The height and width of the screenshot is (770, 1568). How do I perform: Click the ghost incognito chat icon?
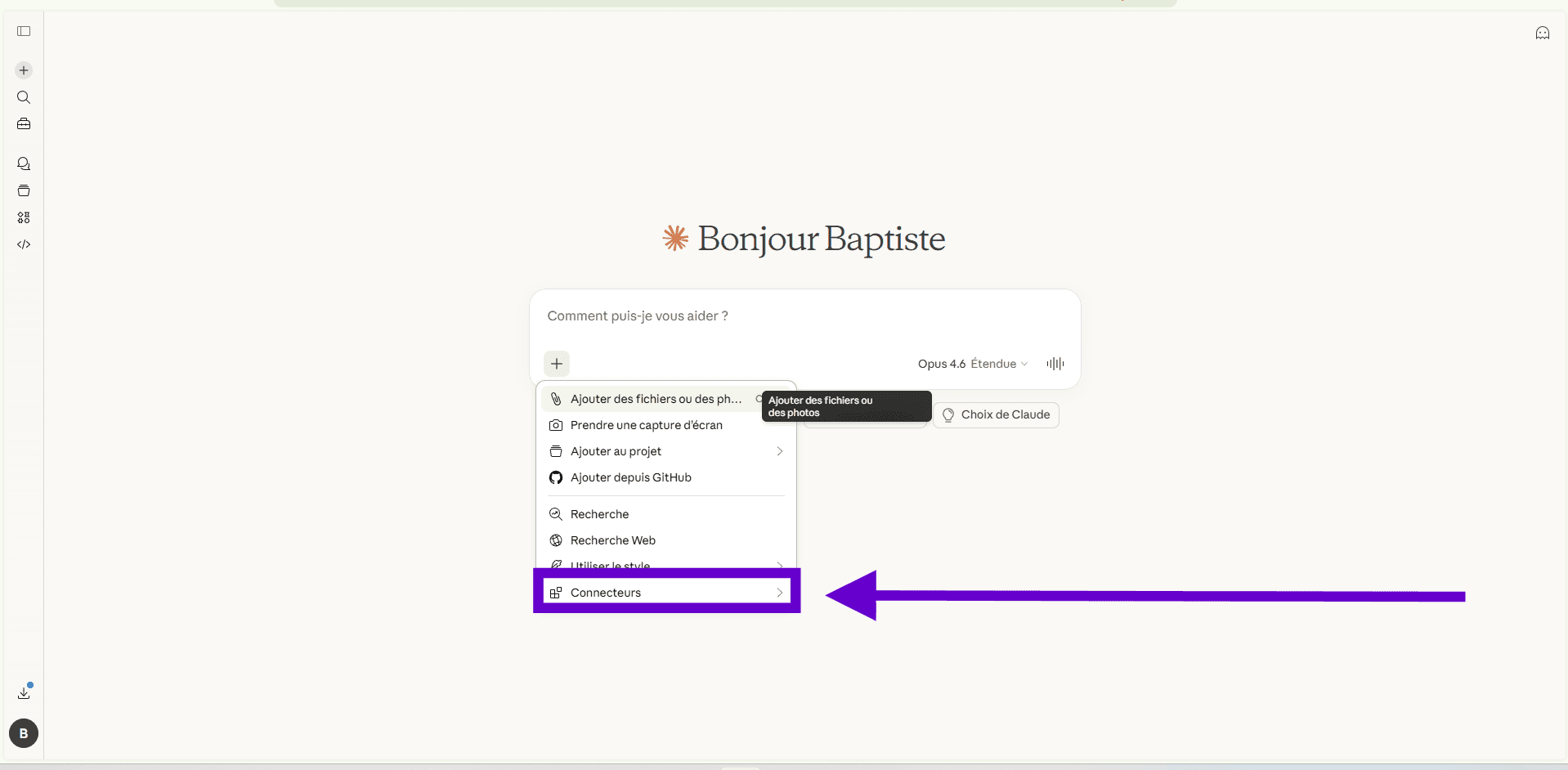pos(1543,33)
